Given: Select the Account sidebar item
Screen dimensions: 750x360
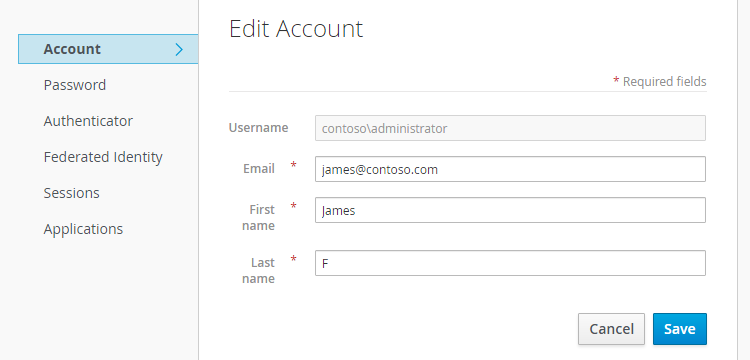Looking at the screenshot, I should tap(108, 49).
